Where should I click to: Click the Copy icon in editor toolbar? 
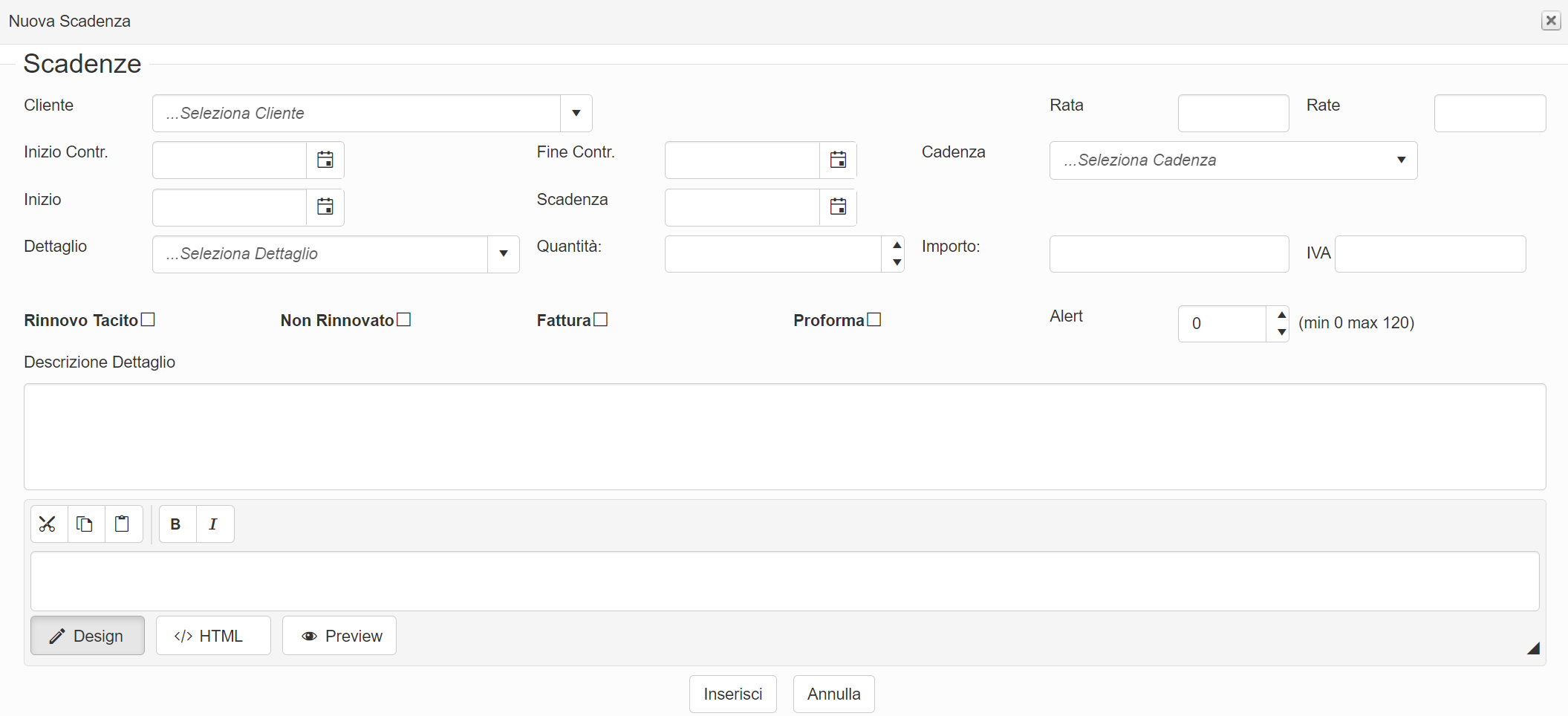pos(85,524)
